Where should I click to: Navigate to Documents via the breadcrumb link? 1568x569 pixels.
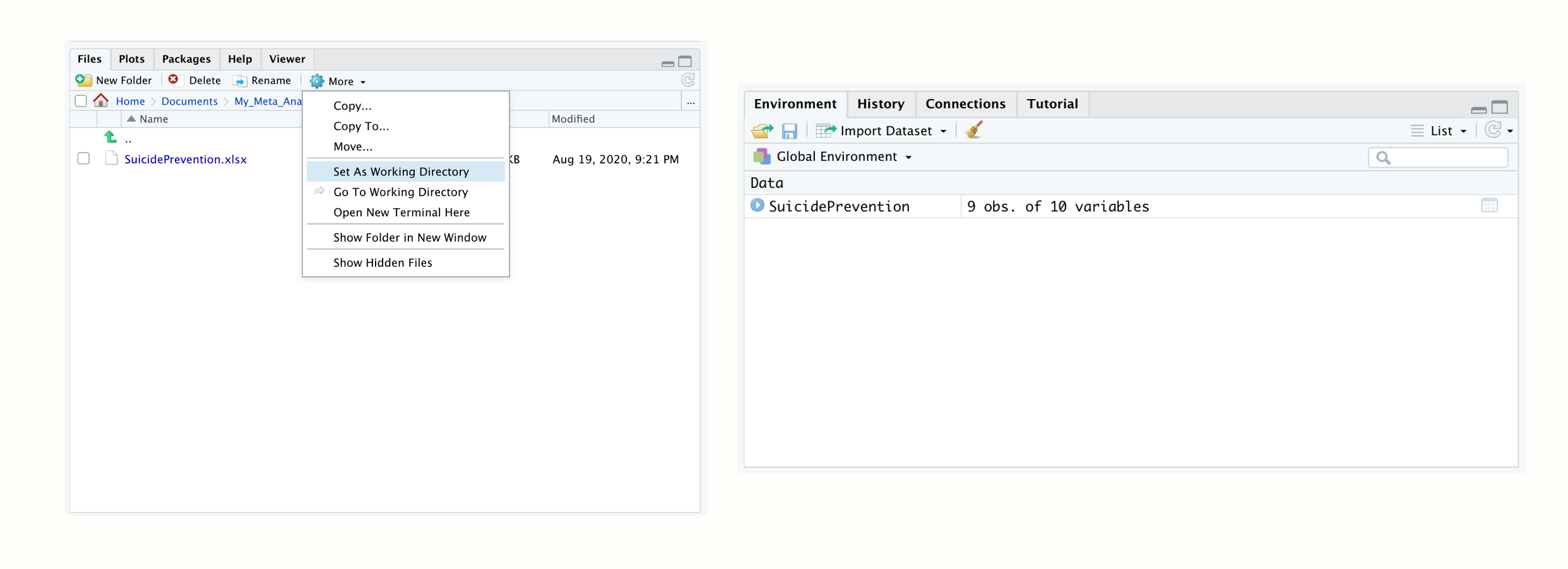point(189,101)
